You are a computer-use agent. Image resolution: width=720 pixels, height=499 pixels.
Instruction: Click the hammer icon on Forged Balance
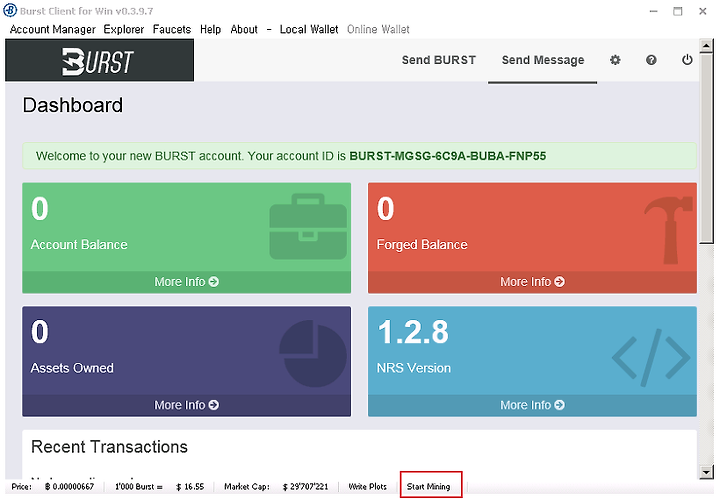tap(669, 230)
